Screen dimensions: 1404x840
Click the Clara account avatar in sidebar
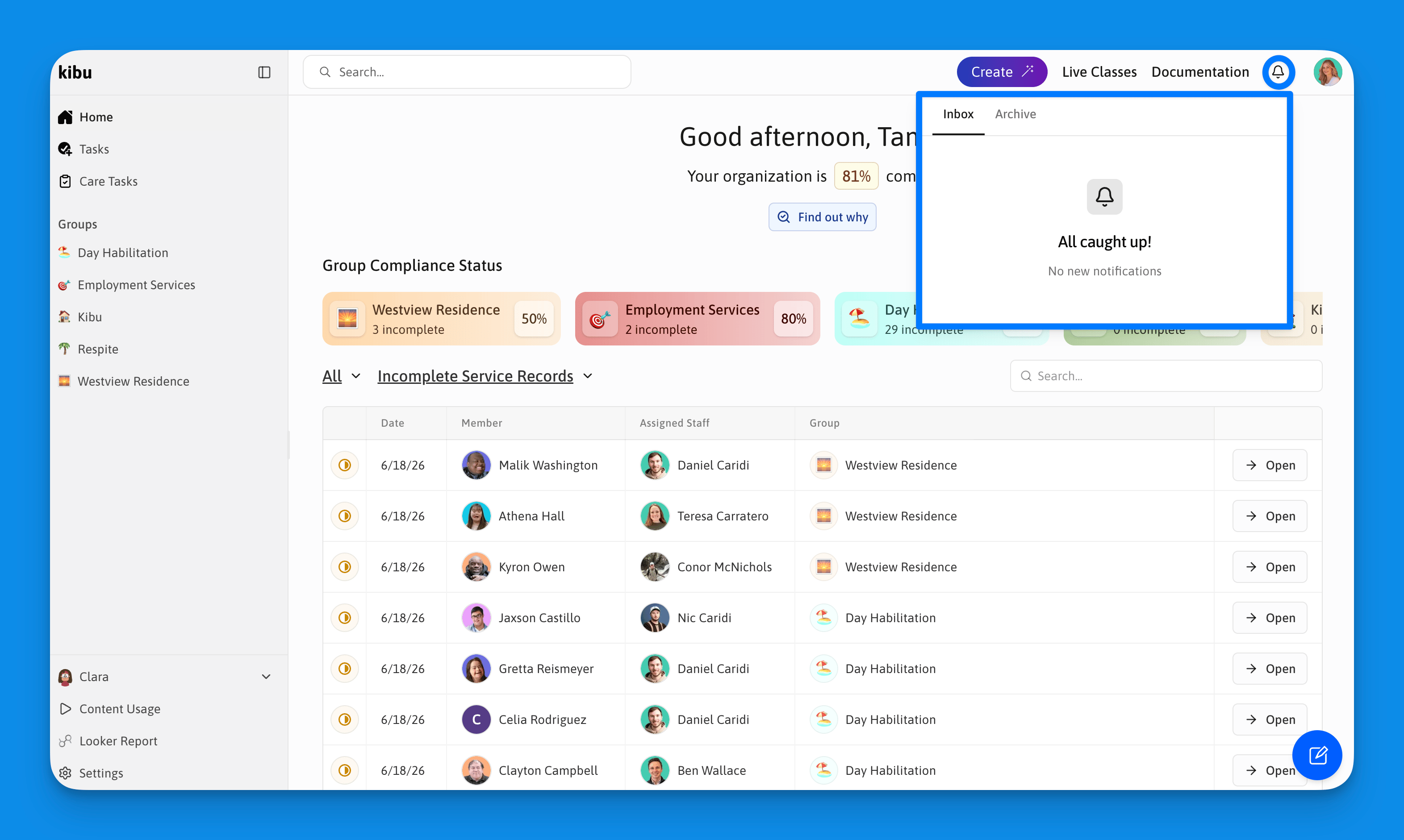(65, 677)
